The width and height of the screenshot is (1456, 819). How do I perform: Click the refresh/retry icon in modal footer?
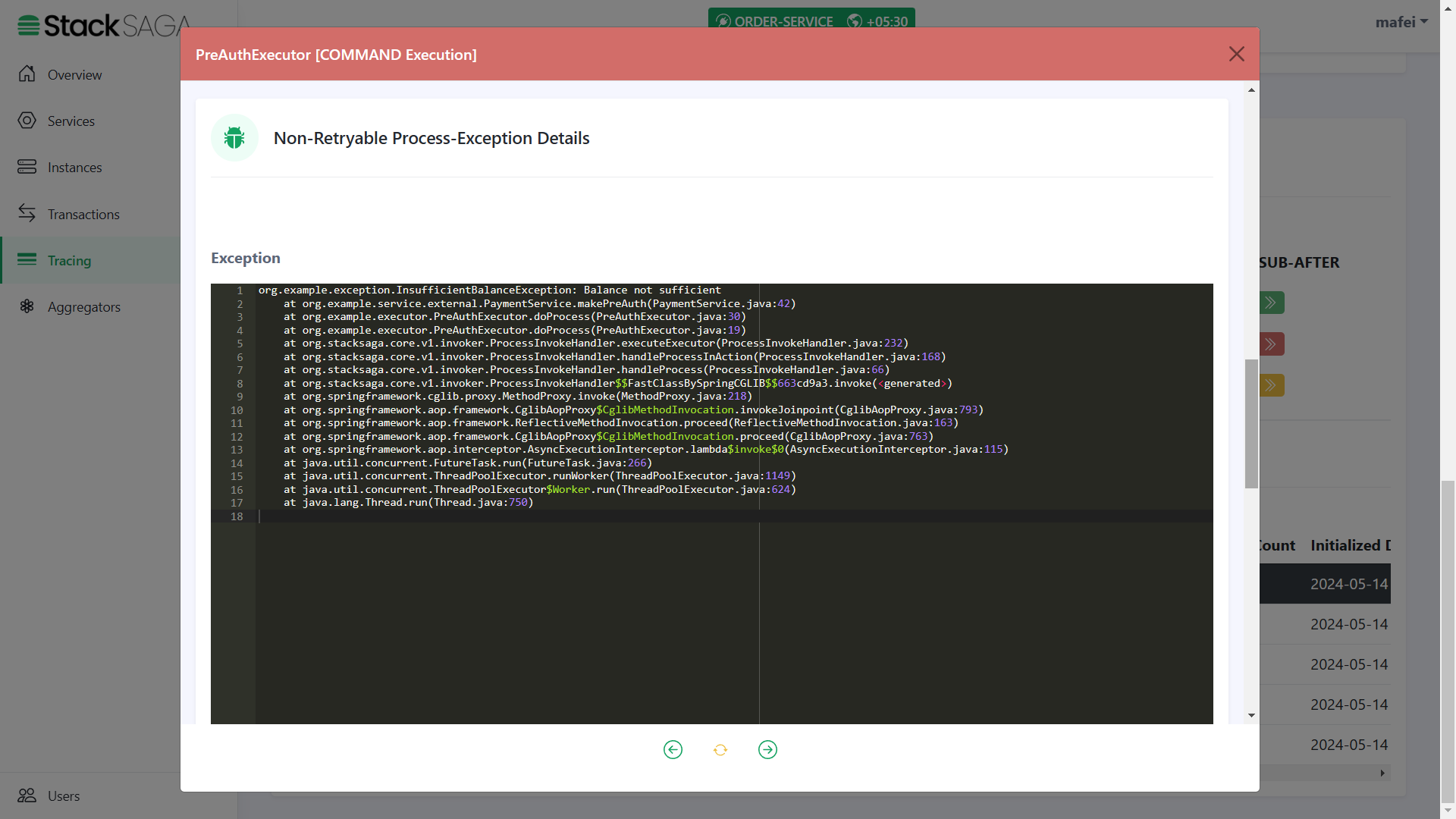720,749
